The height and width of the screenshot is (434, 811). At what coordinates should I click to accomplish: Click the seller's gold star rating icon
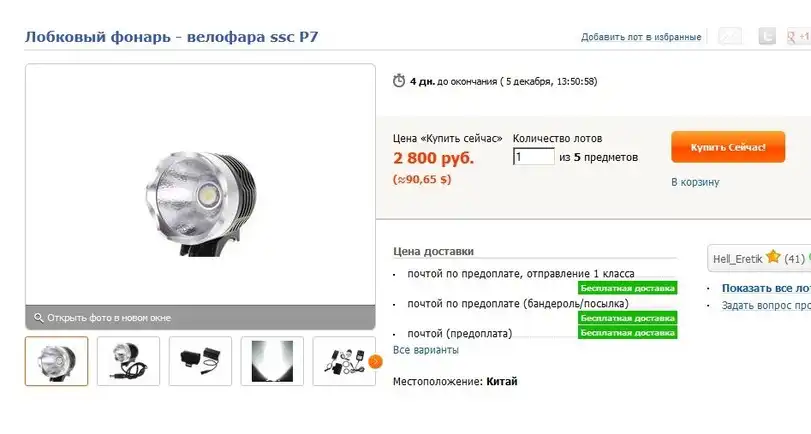773,257
